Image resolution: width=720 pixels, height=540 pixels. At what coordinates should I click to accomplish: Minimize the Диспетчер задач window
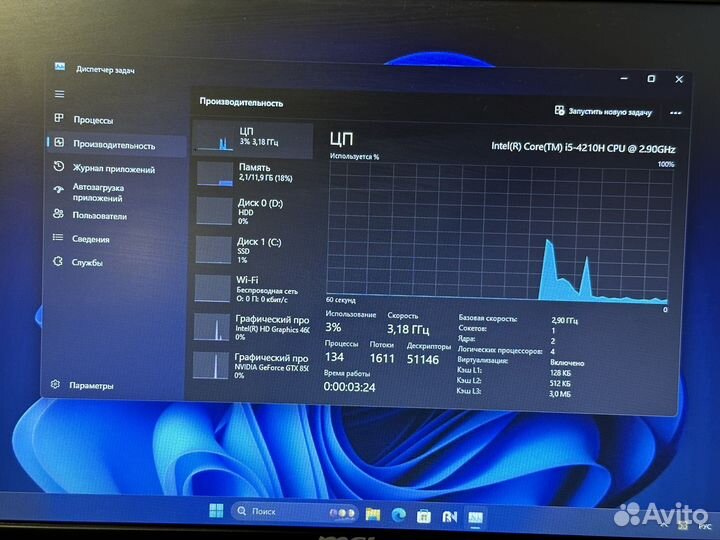[x=624, y=79]
